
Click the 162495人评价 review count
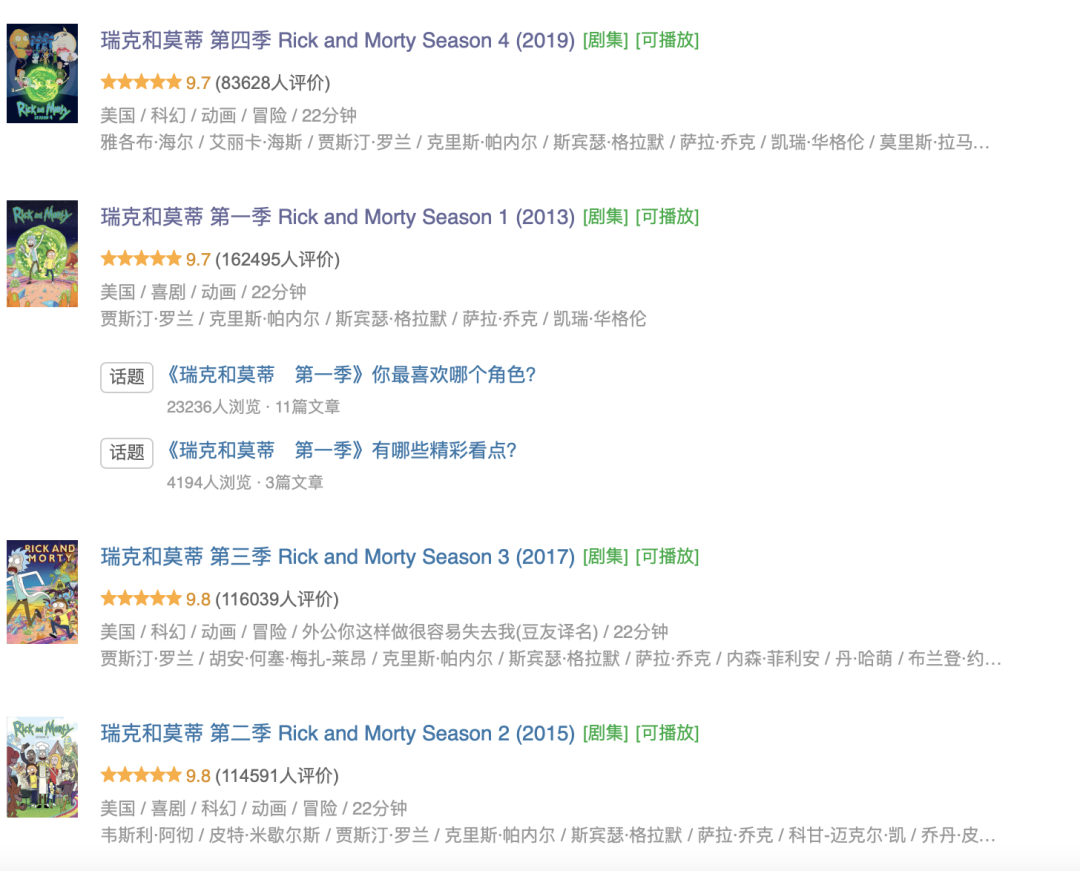(x=277, y=260)
